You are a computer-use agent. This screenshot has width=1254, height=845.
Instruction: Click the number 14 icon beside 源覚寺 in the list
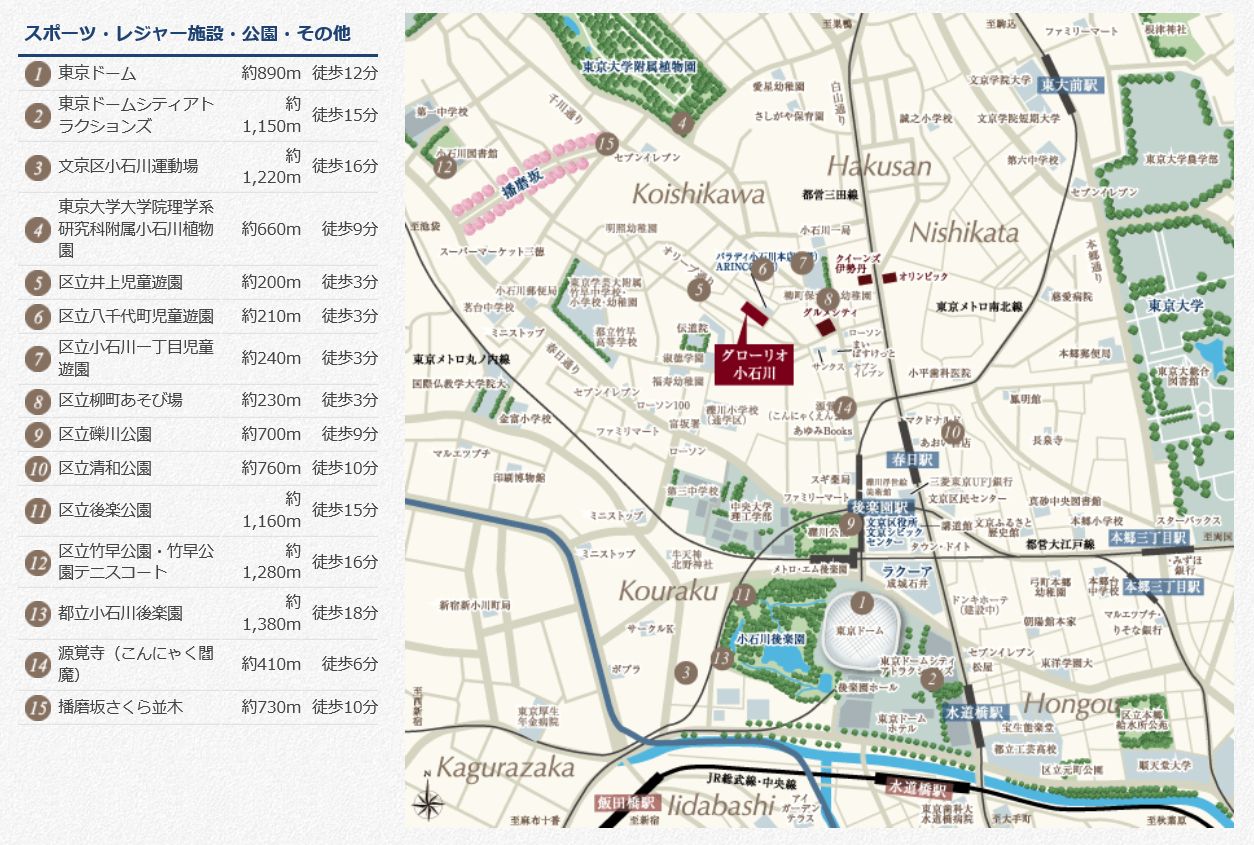point(37,664)
